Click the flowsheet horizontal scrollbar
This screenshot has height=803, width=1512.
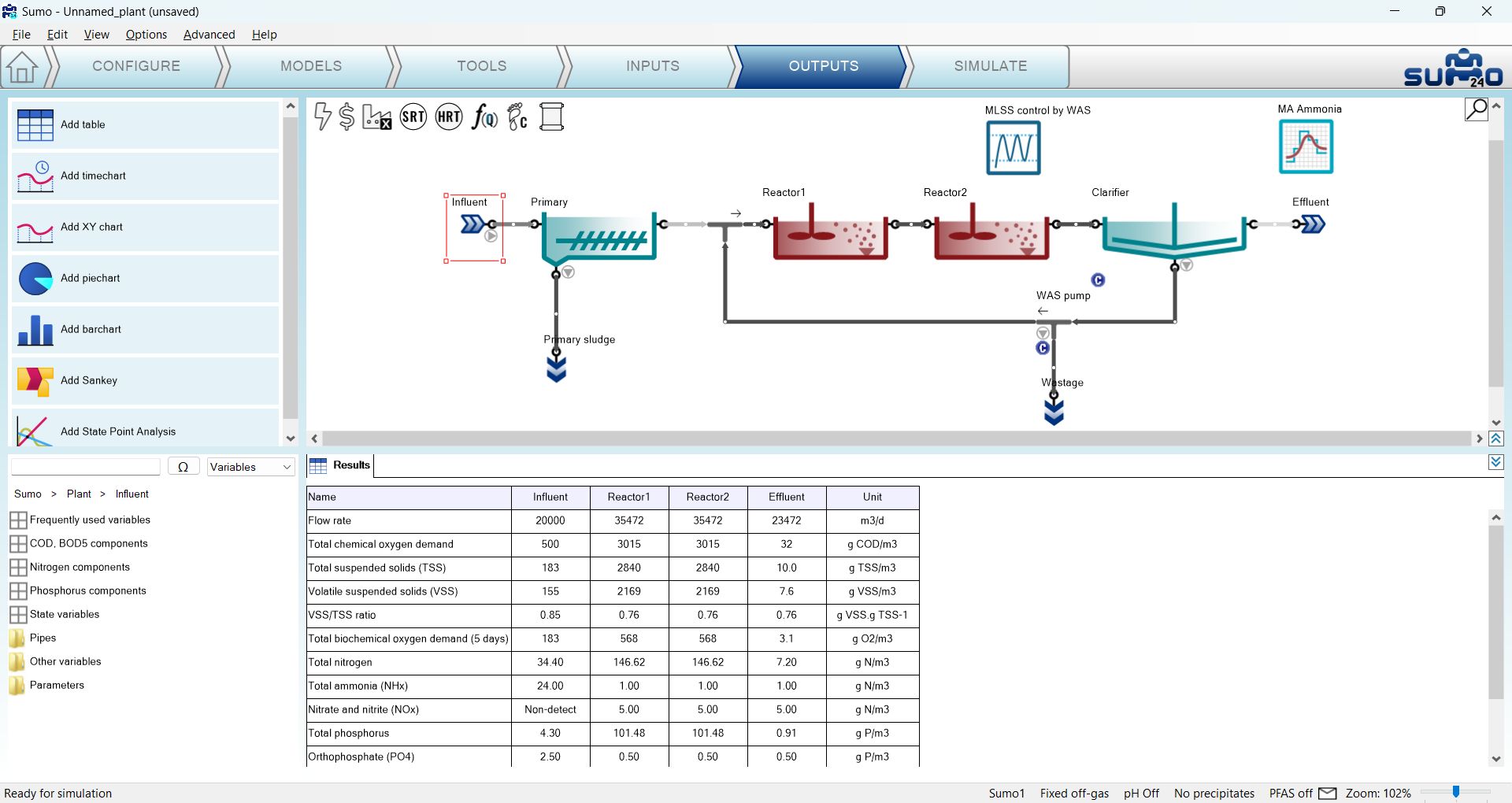(897, 439)
